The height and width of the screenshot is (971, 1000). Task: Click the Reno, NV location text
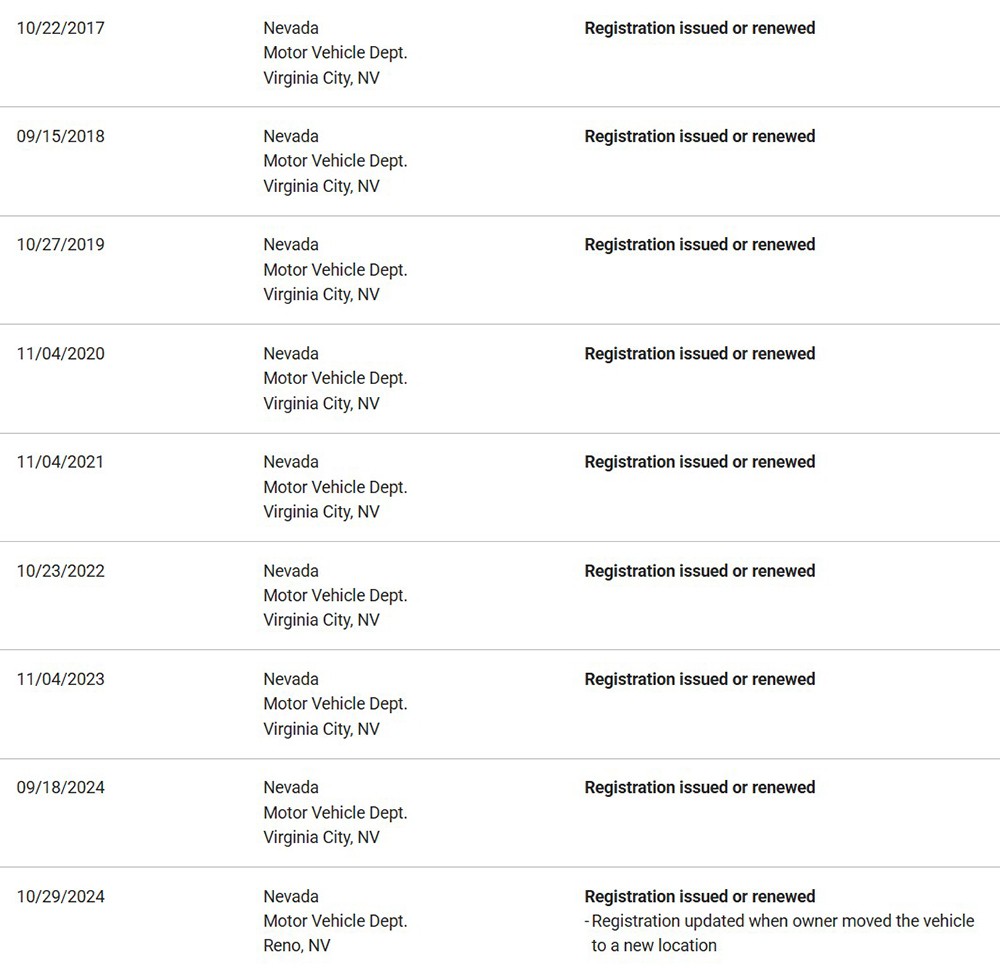[x=296, y=945]
